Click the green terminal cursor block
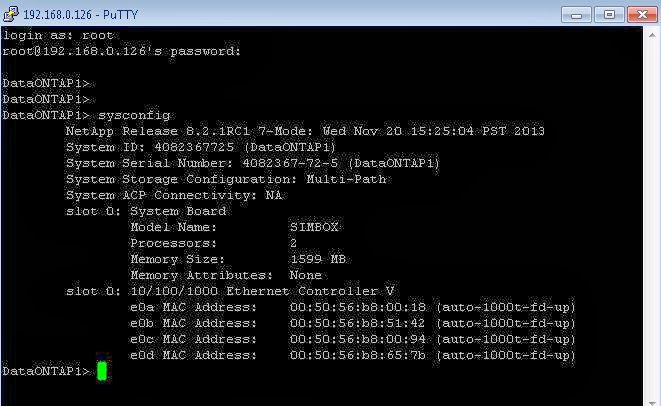Screen dimensions: 661x406 (x=102, y=371)
